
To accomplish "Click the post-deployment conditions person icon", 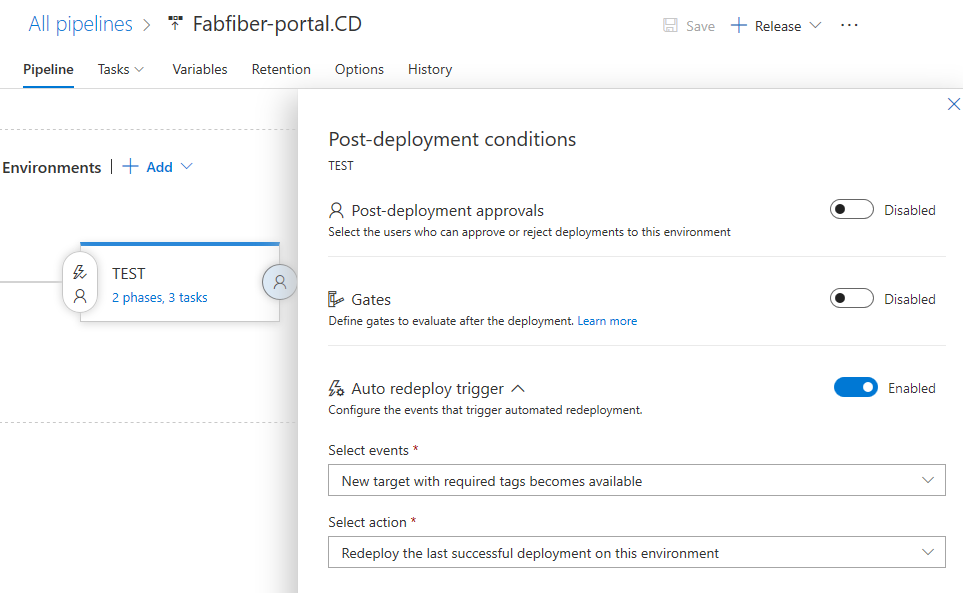I will (x=280, y=283).
